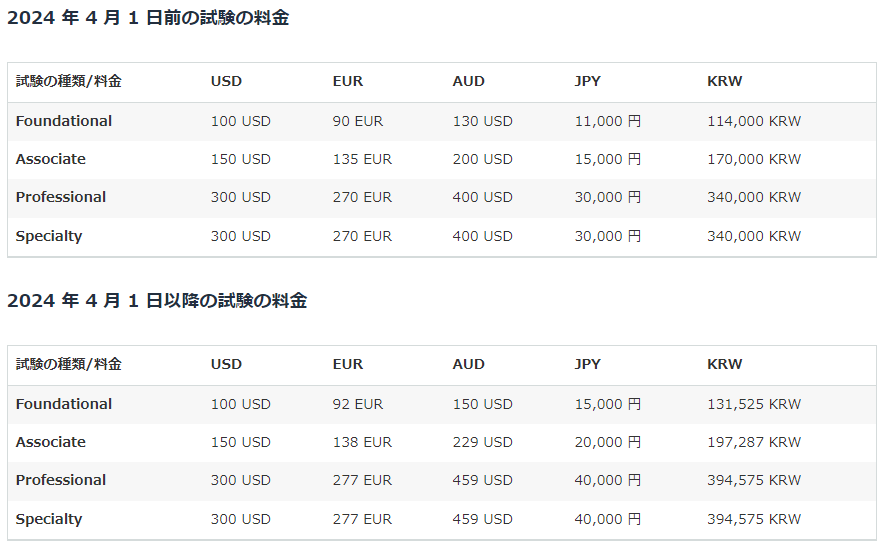
Task: Click the 131,525 KRW cell
Action: (754, 404)
